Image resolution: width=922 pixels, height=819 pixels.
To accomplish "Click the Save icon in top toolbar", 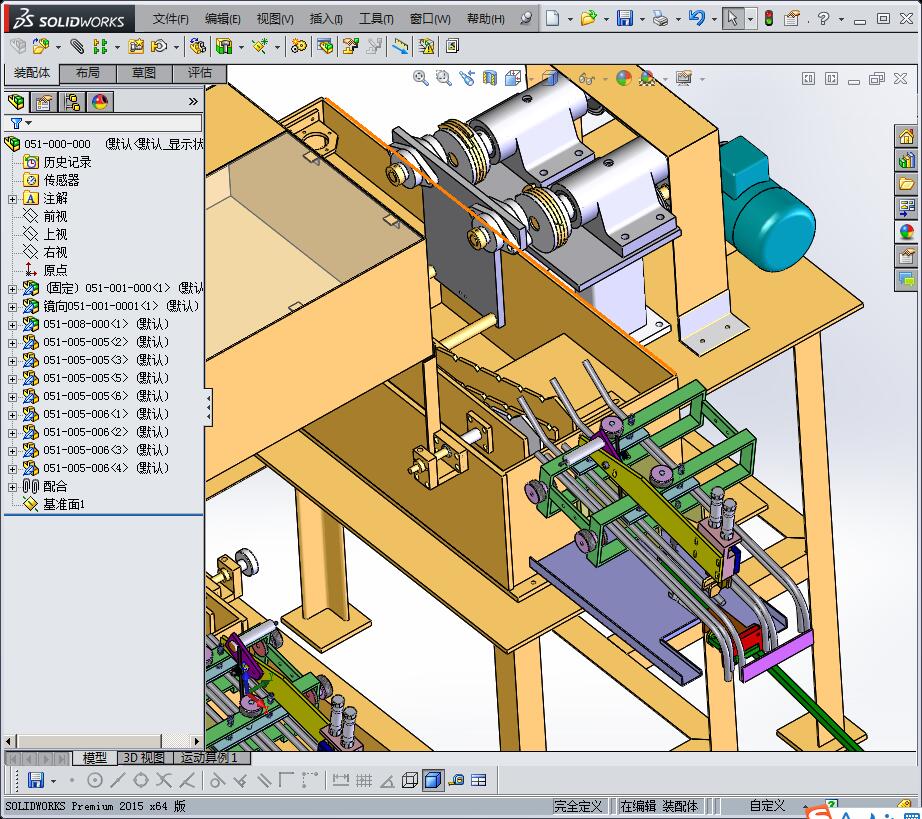I will tap(624, 18).
